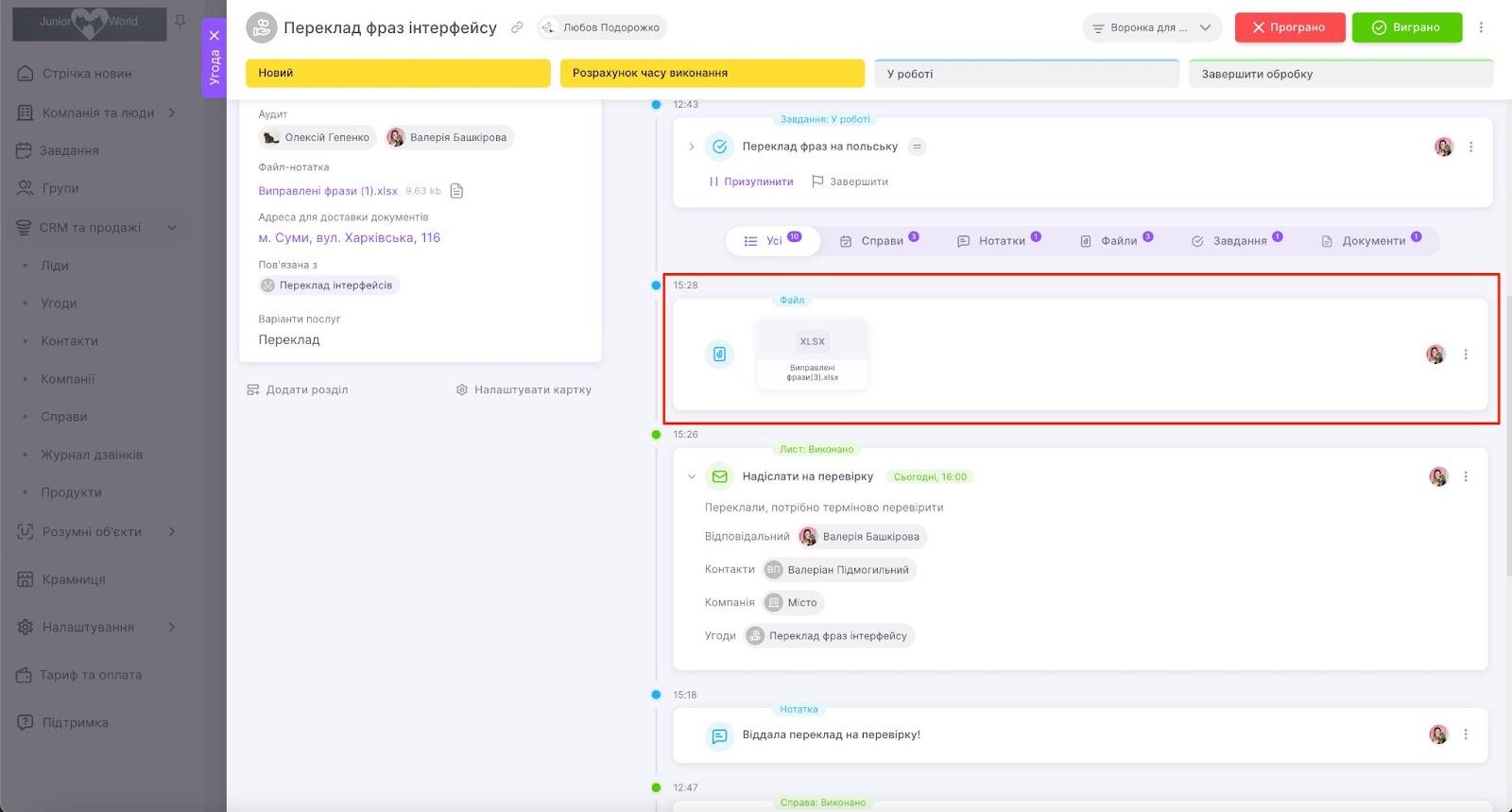Open the Любов Подорожко contact chip

tap(602, 27)
